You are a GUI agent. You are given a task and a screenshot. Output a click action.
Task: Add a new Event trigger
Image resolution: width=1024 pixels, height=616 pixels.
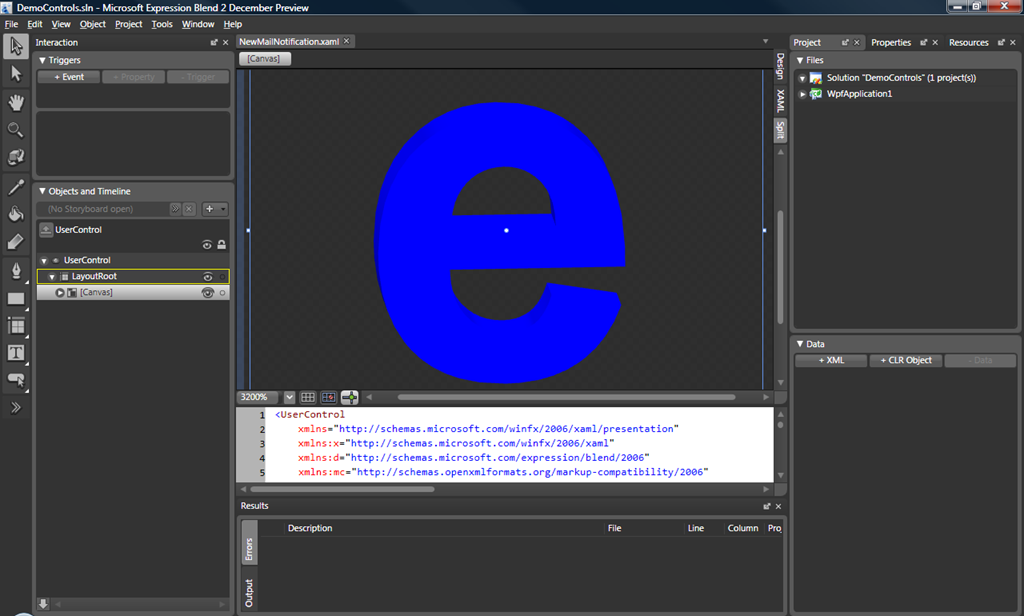[69, 77]
